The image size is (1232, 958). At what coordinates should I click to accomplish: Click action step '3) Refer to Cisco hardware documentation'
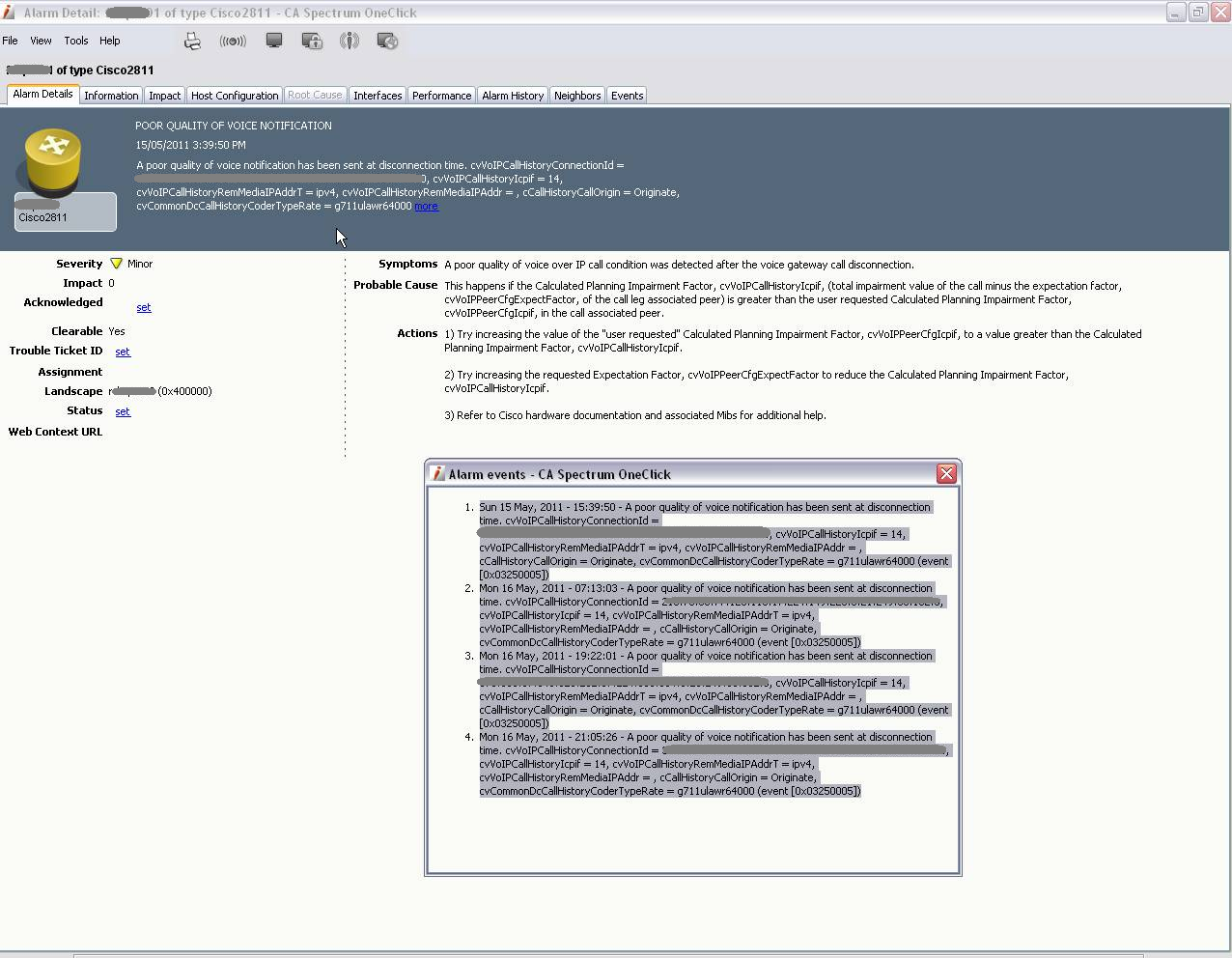(635, 415)
